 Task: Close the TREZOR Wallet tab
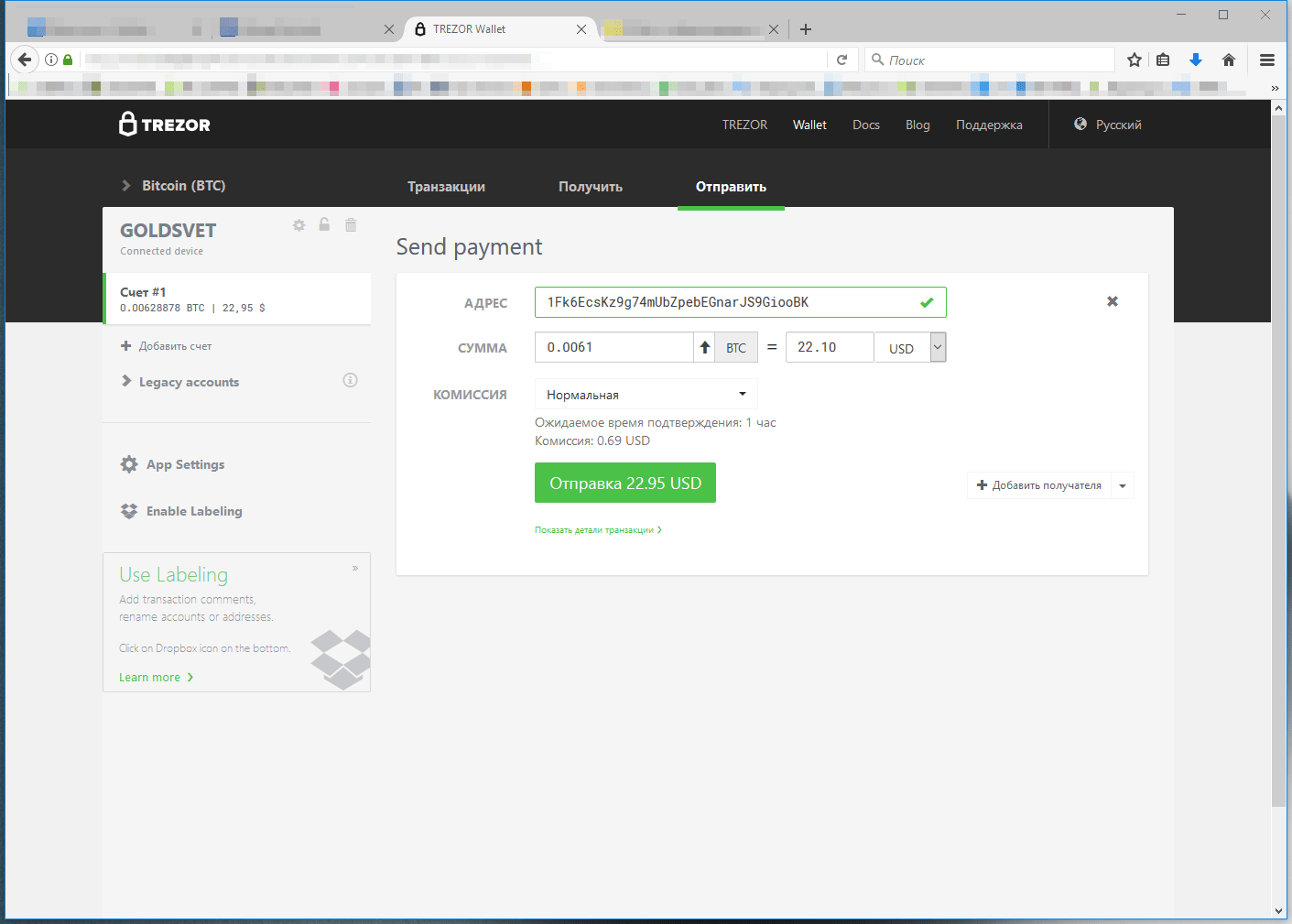click(x=581, y=29)
